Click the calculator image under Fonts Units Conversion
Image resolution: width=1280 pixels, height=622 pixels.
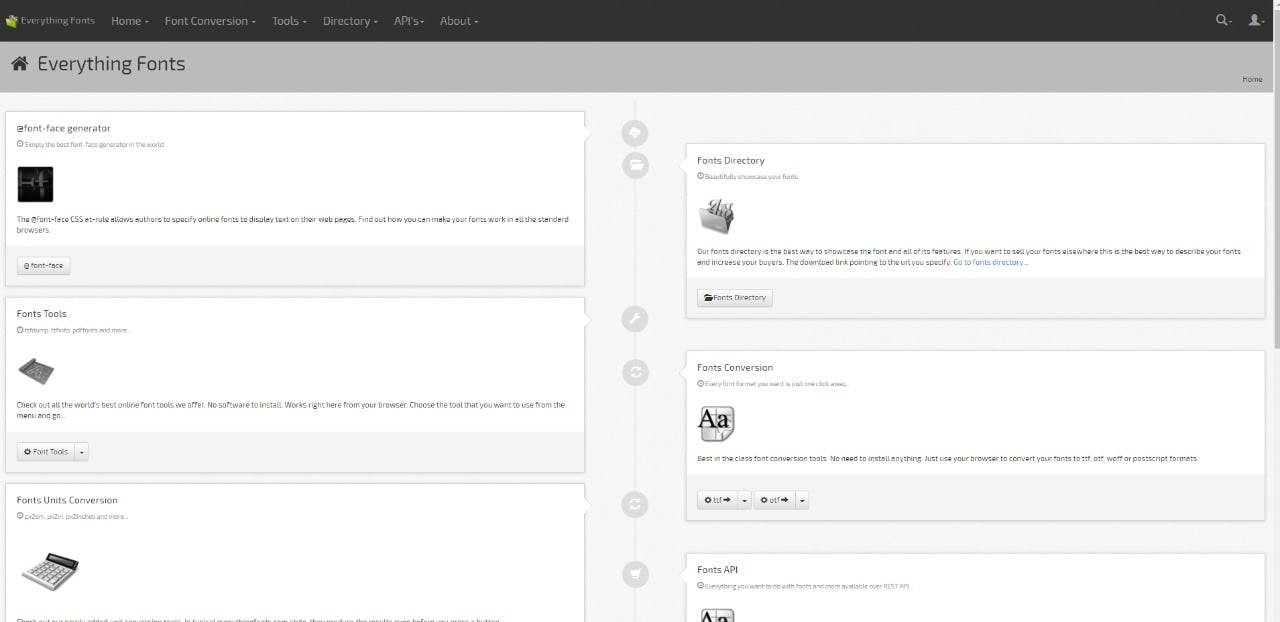click(49, 572)
